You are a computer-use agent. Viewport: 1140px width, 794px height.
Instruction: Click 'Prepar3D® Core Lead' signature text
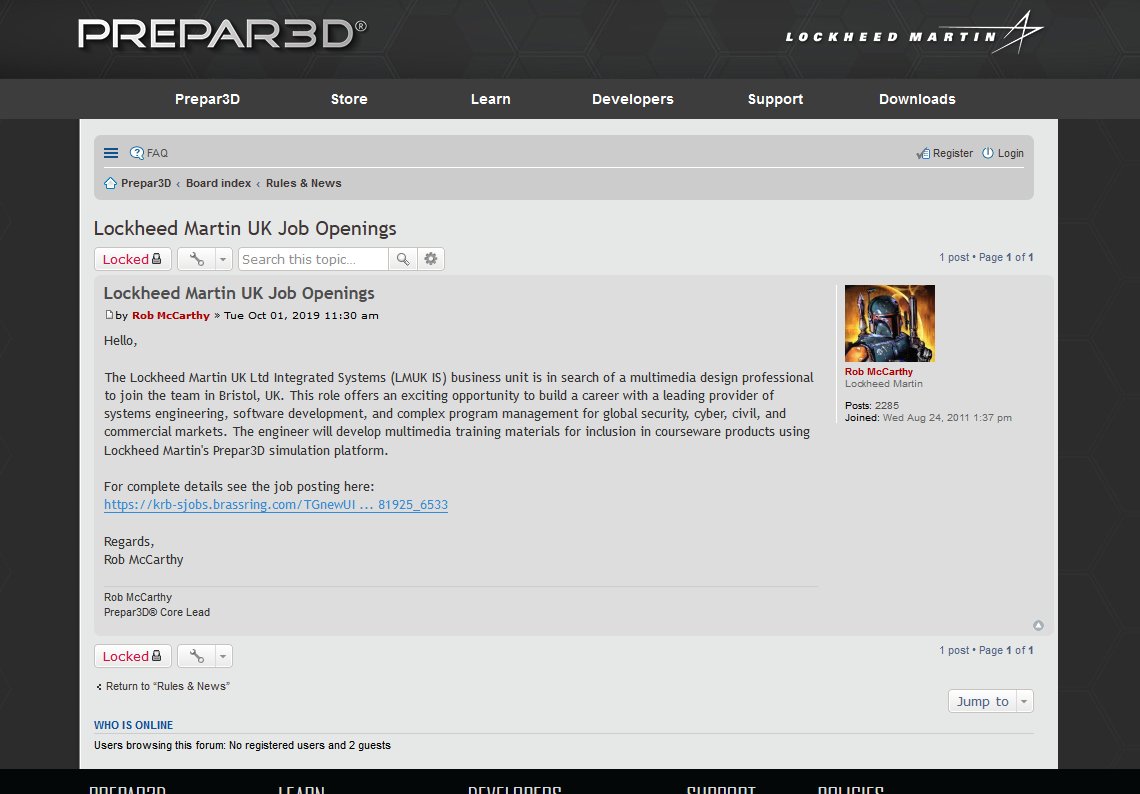pyautogui.click(x=157, y=612)
